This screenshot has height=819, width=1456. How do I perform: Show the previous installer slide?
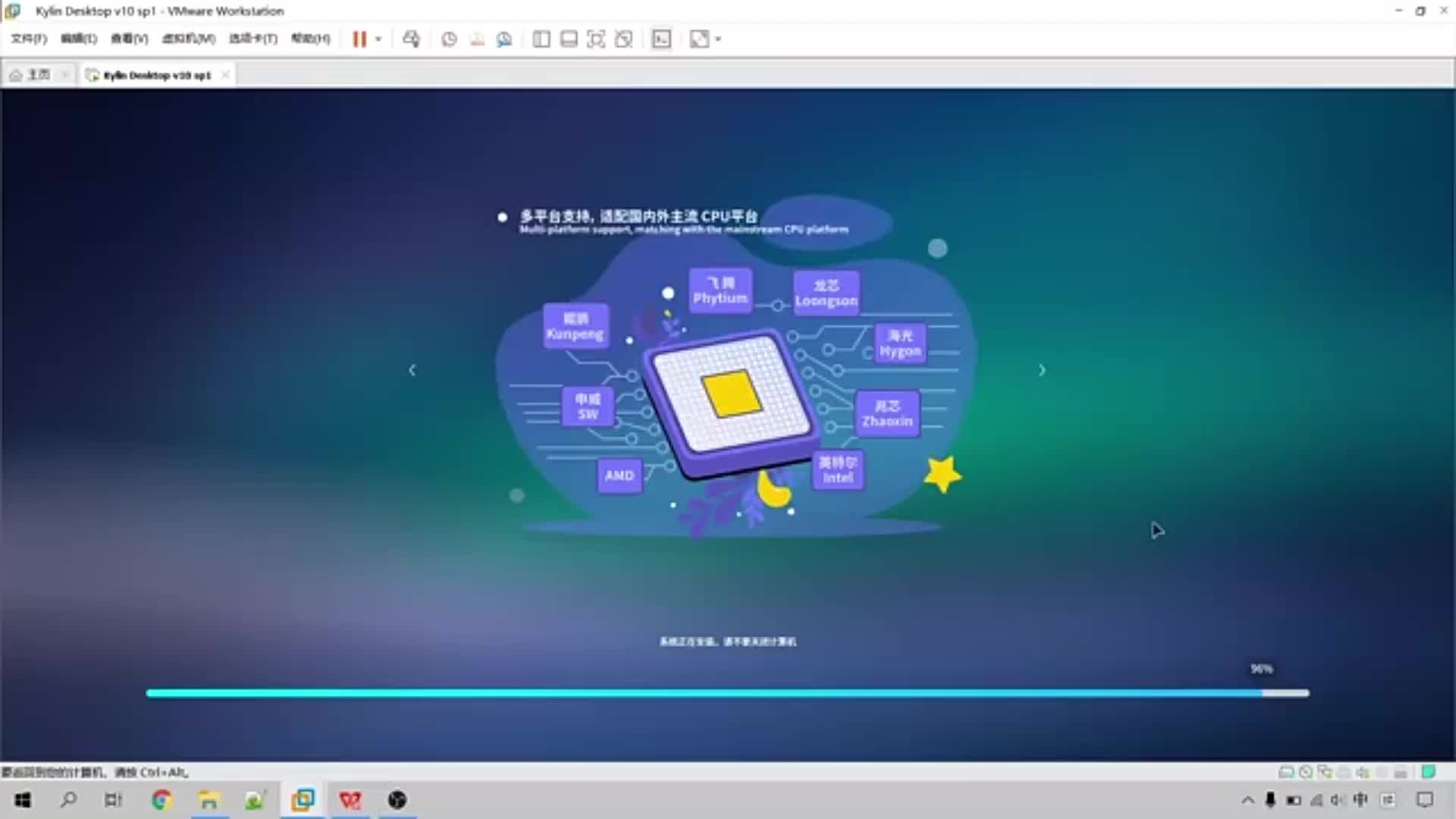tap(413, 370)
